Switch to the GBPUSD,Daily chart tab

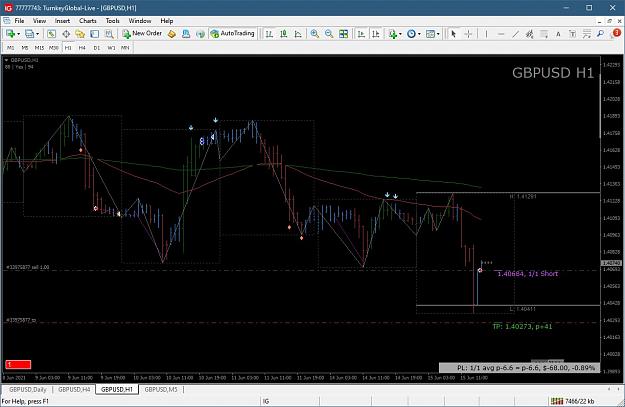pos(28,389)
